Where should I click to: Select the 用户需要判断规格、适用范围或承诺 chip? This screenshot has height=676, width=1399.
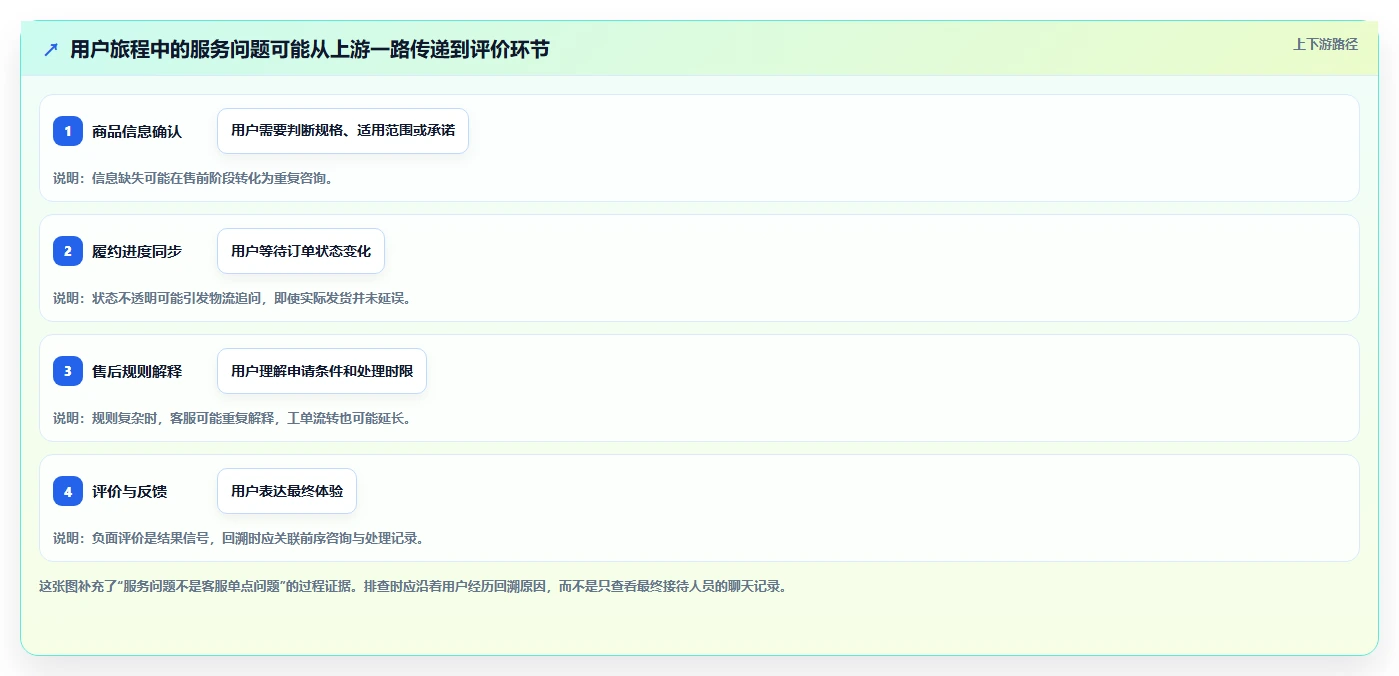[343, 131]
